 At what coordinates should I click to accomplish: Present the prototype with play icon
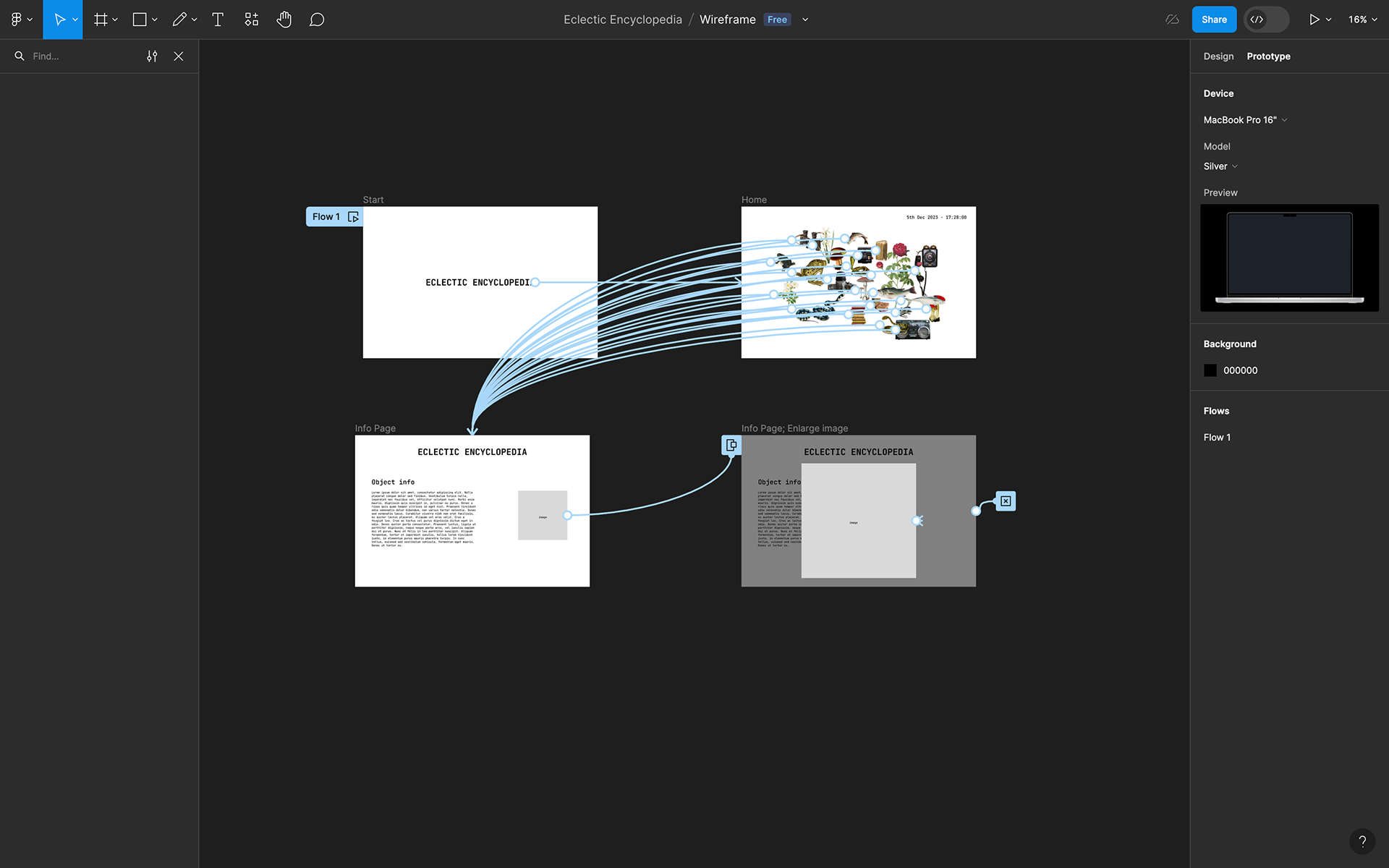(1314, 20)
